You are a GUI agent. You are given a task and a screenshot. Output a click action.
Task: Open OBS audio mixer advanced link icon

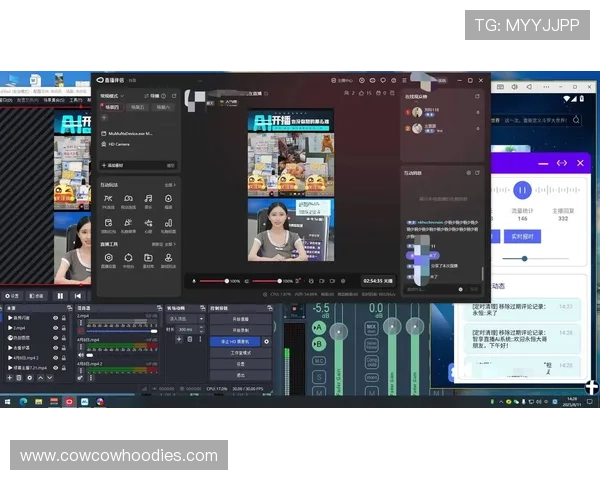click(x=80, y=378)
